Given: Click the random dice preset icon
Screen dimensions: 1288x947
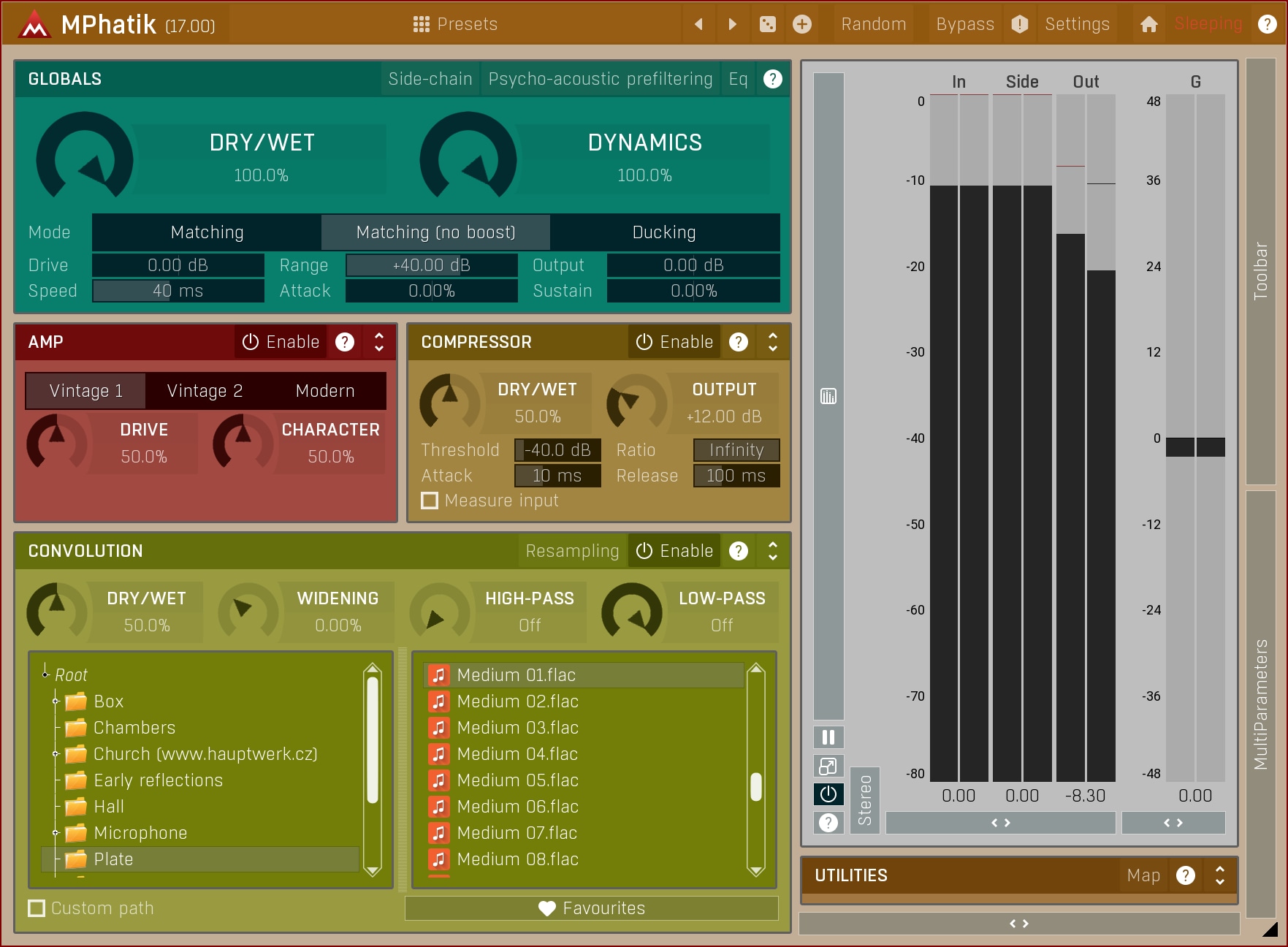Looking at the screenshot, I should point(767,25).
